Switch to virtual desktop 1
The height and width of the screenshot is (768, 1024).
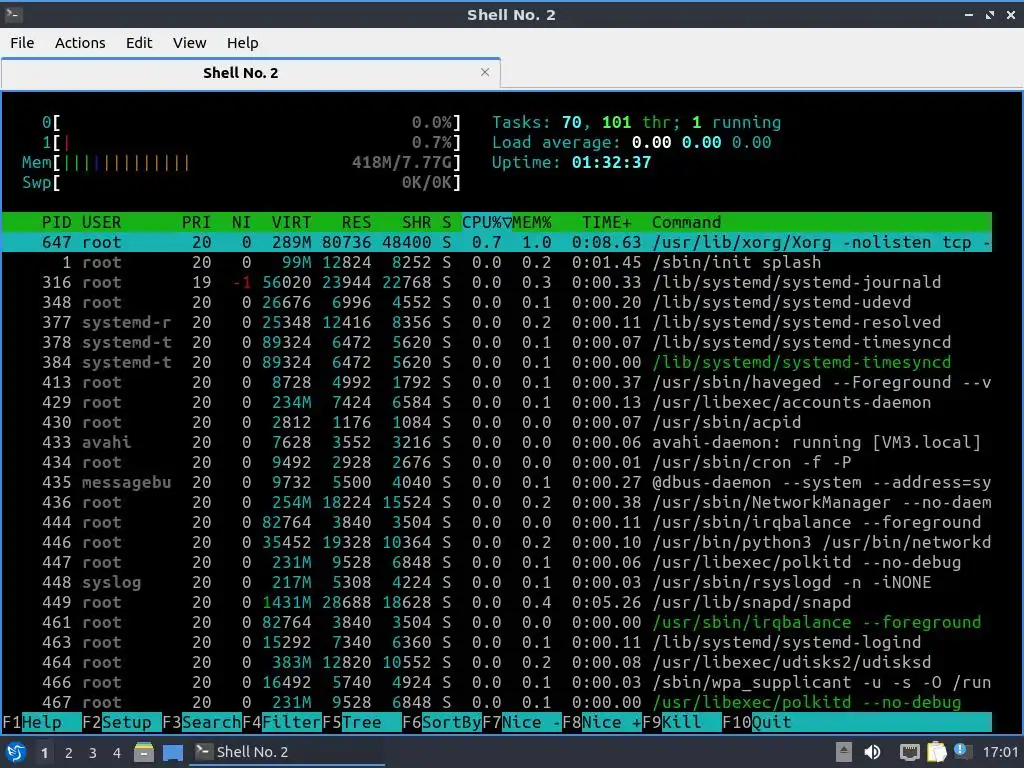(x=44, y=753)
